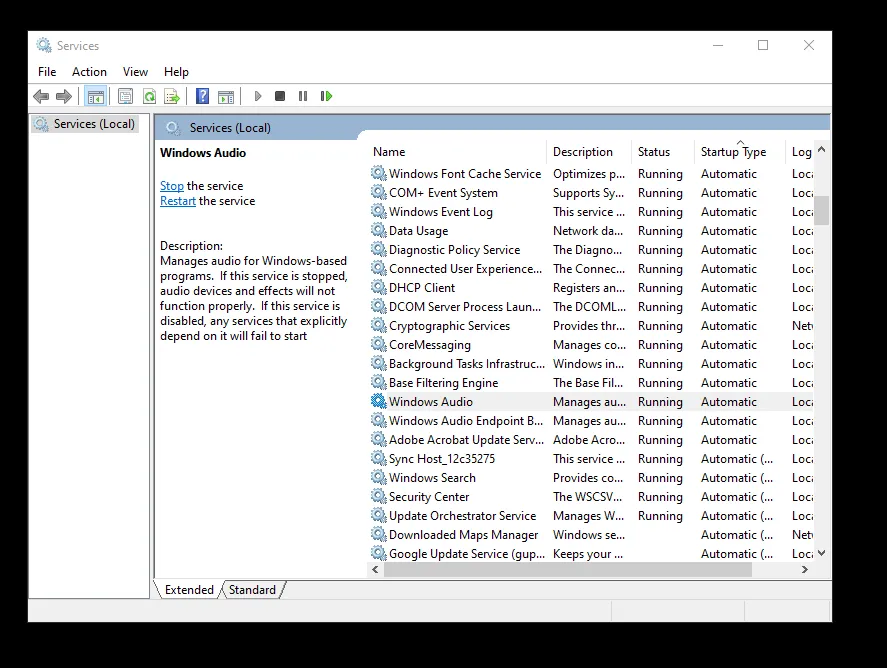Click the down arrow on the vertical scrollbar
Image resolution: width=887 pixels, height=668 pixels.
coord(821,551)
